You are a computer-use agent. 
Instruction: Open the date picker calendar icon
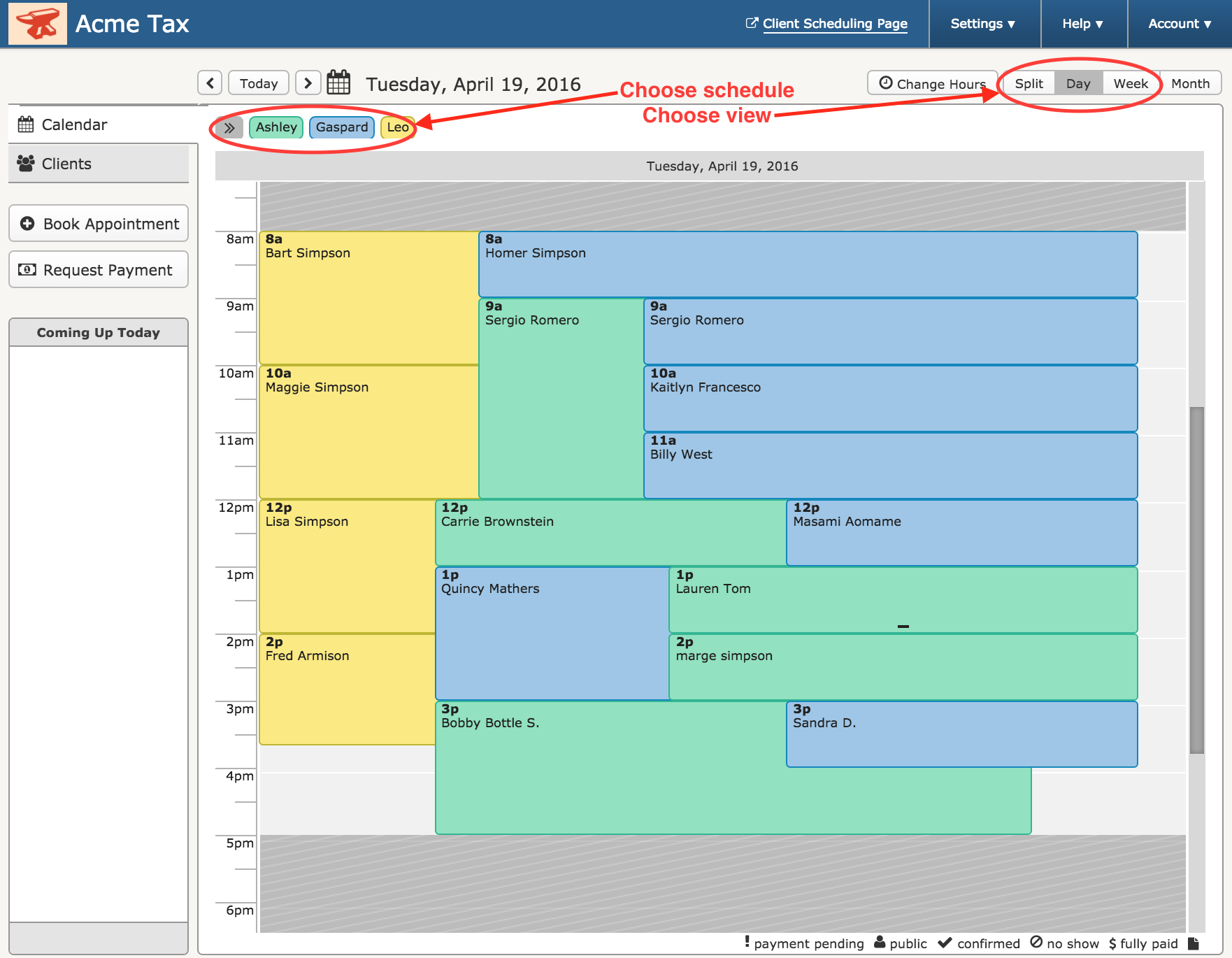[339, 83]
